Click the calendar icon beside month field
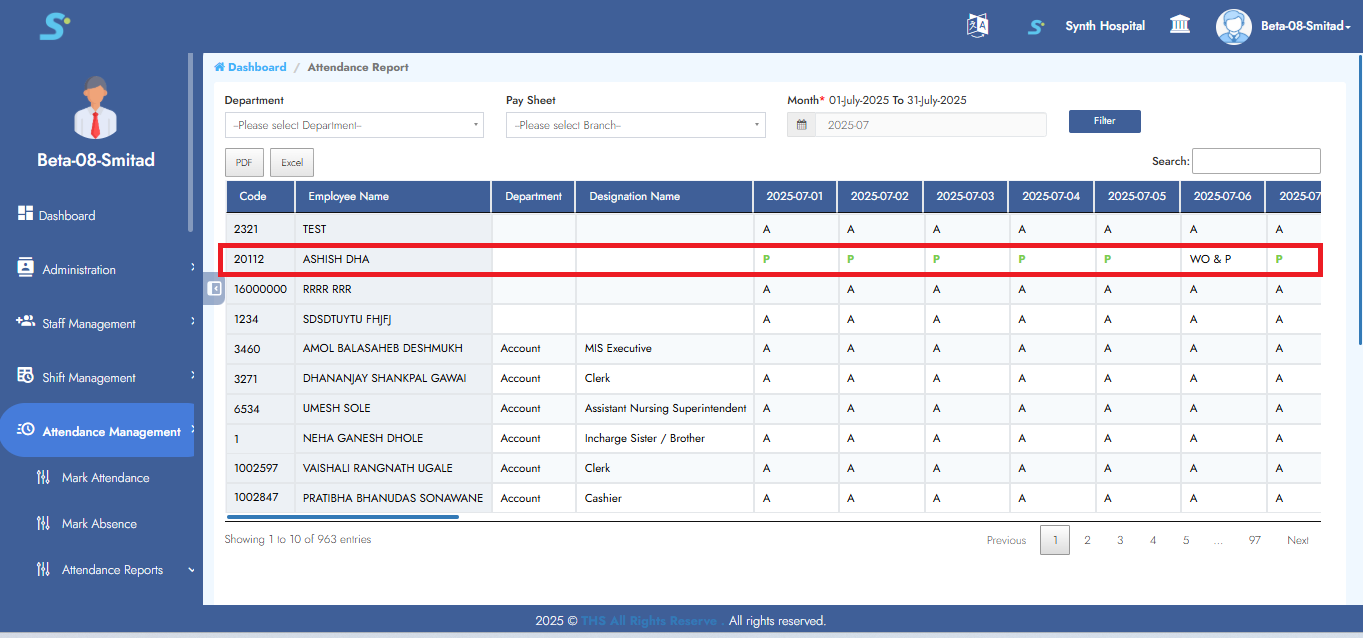The height and width of the screenshot is (638, 1363). 801,125
